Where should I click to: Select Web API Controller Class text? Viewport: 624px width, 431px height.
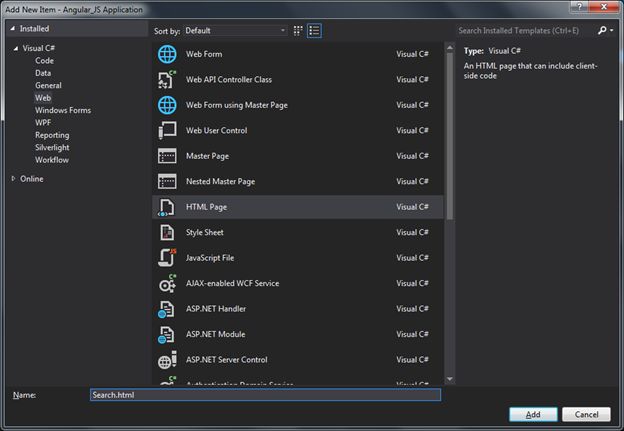pyautogui.click(x=229, y=80)
